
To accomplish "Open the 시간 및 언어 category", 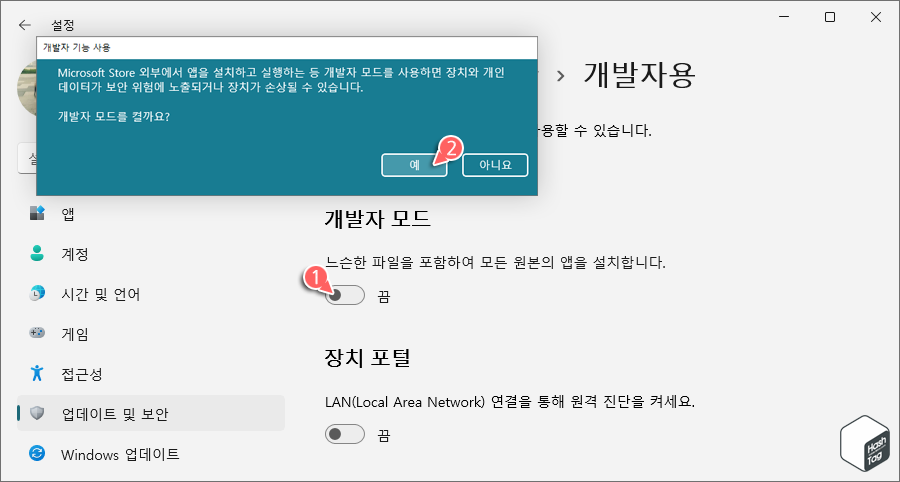I will click(151, 294).
